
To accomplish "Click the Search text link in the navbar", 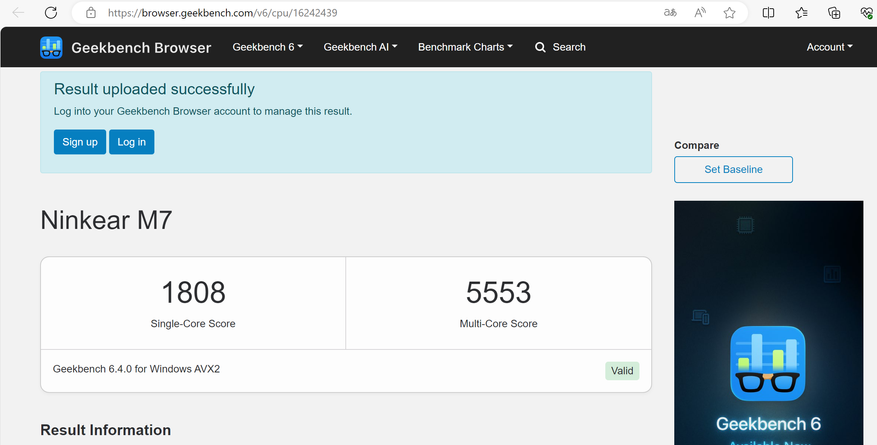I will [569, 47].
